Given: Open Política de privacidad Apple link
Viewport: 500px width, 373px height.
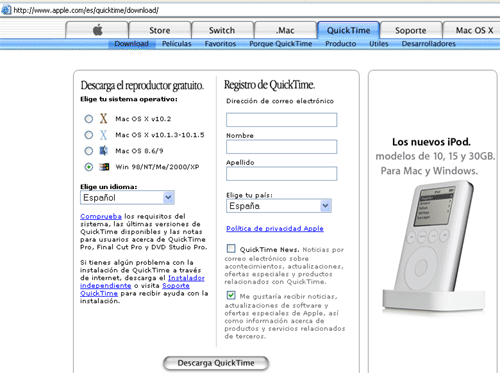Looking at the screenshot, I should click(275, 228).
